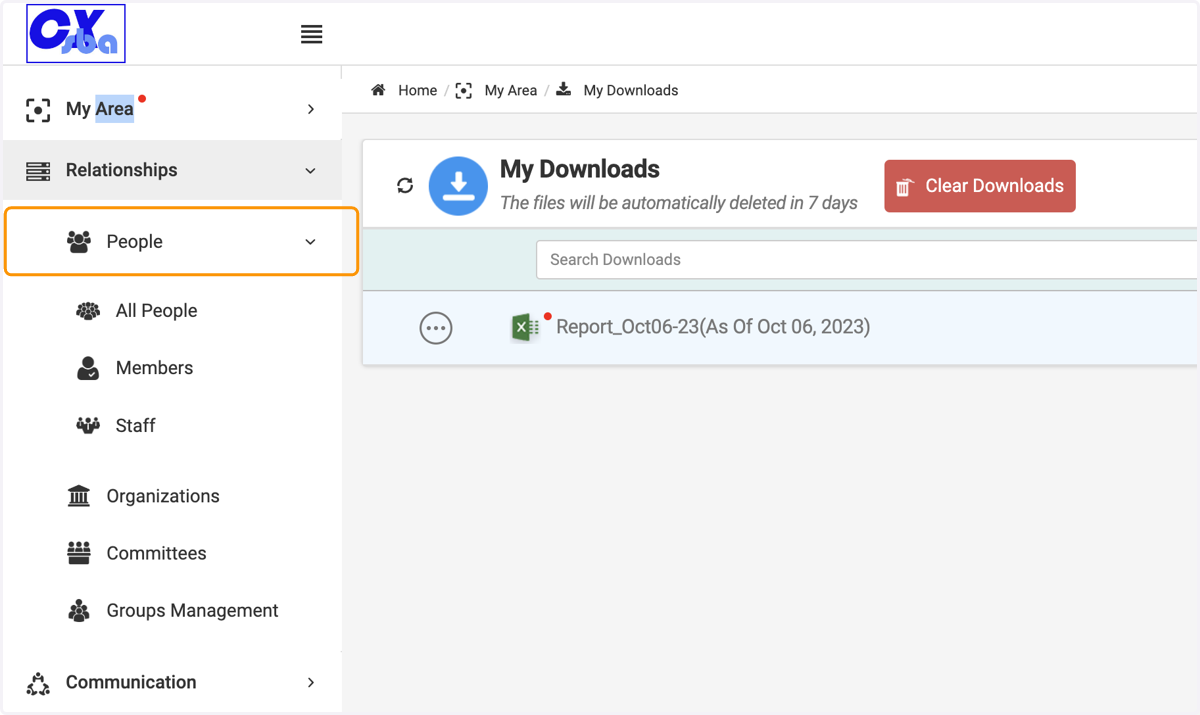Click the Excel file icon
The height and width of the screenshot is (715, 1200).
[524, 327]
